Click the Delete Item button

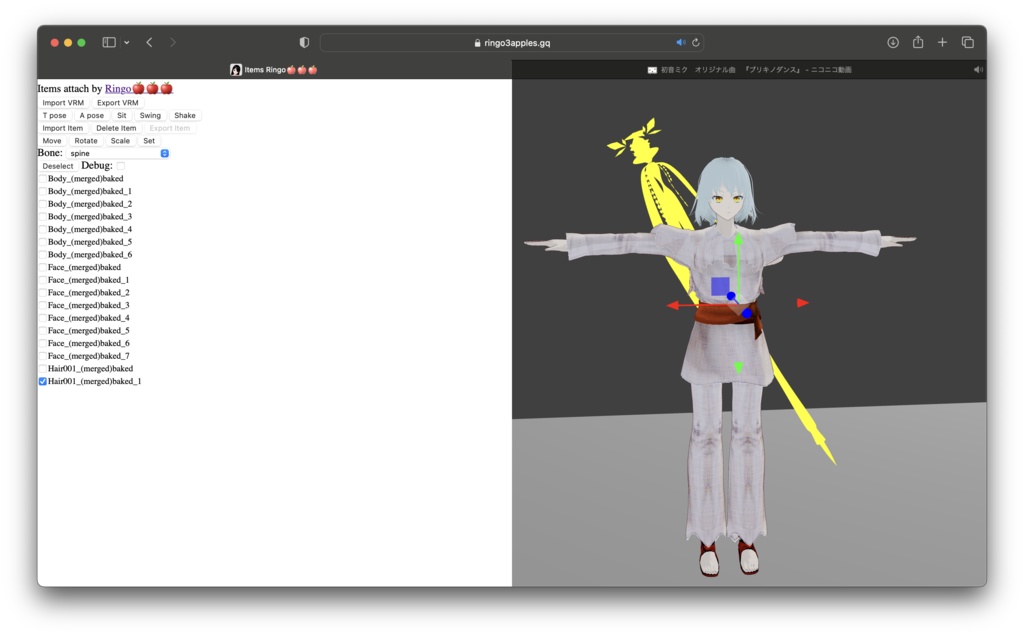[x=116, y=128]
